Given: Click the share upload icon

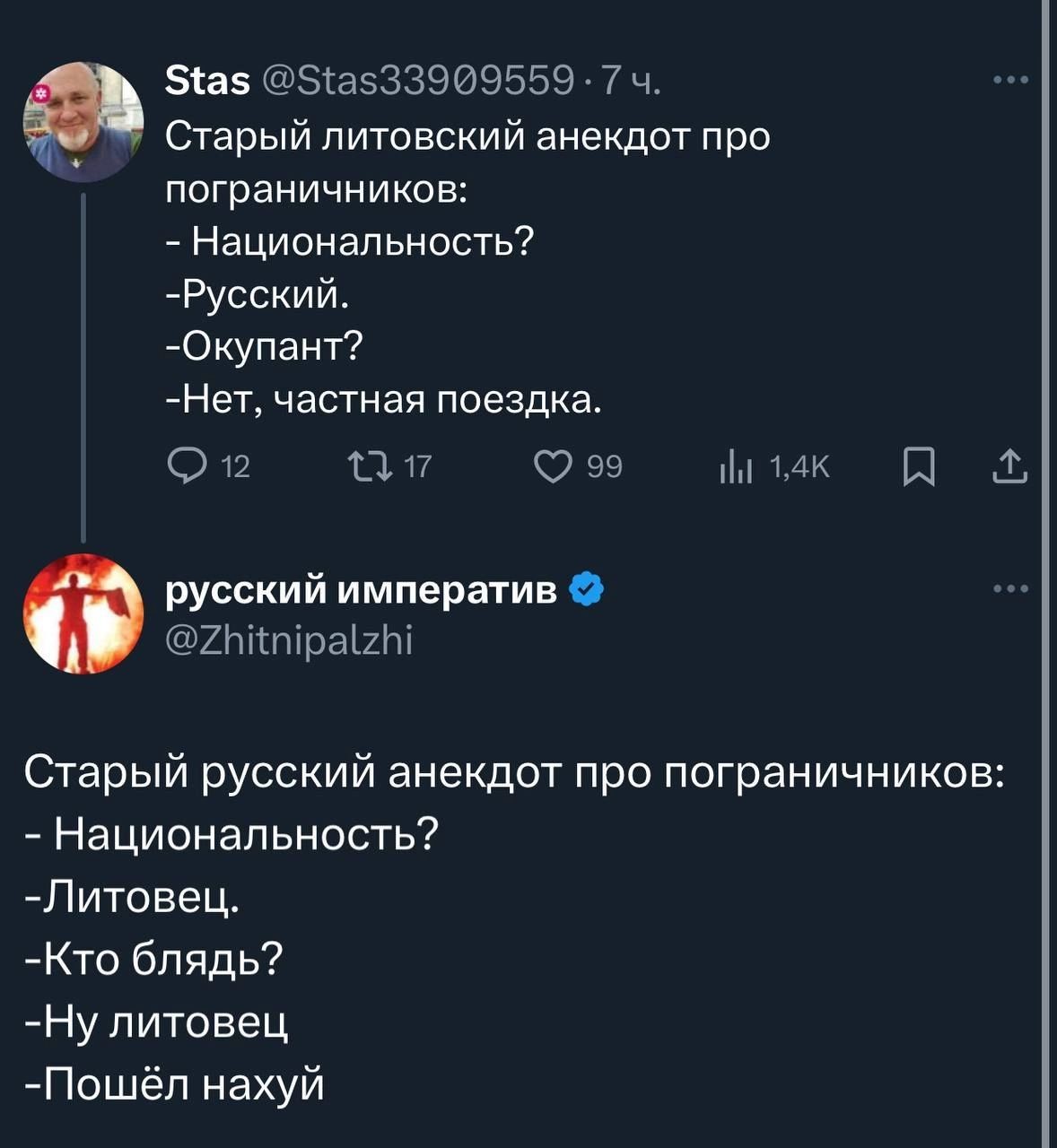Looking at the screenshot, I should 1009,467.
